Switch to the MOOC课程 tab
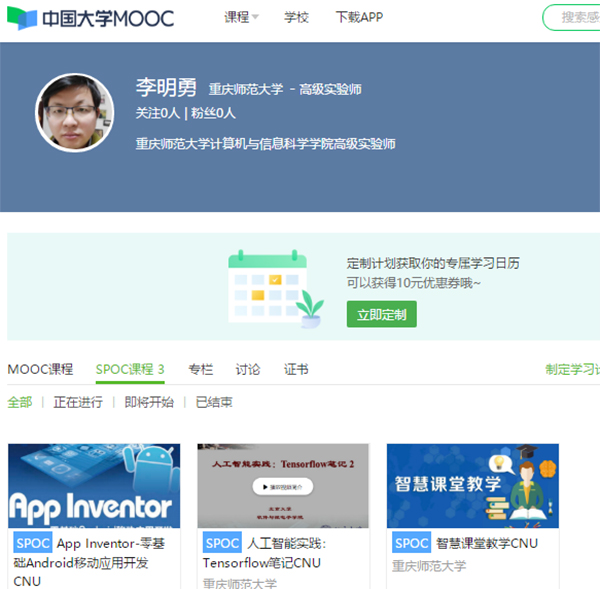Image resolution: width=600 pixels, height=589 pixels. click(x=40, y=369)
